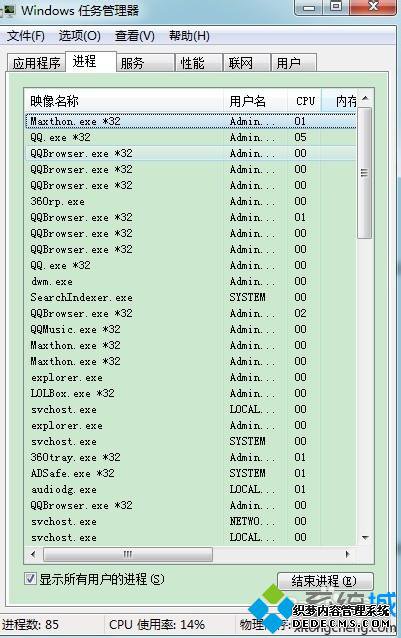
Task: Sort by 用户名 column header
Action: point(255,101)
